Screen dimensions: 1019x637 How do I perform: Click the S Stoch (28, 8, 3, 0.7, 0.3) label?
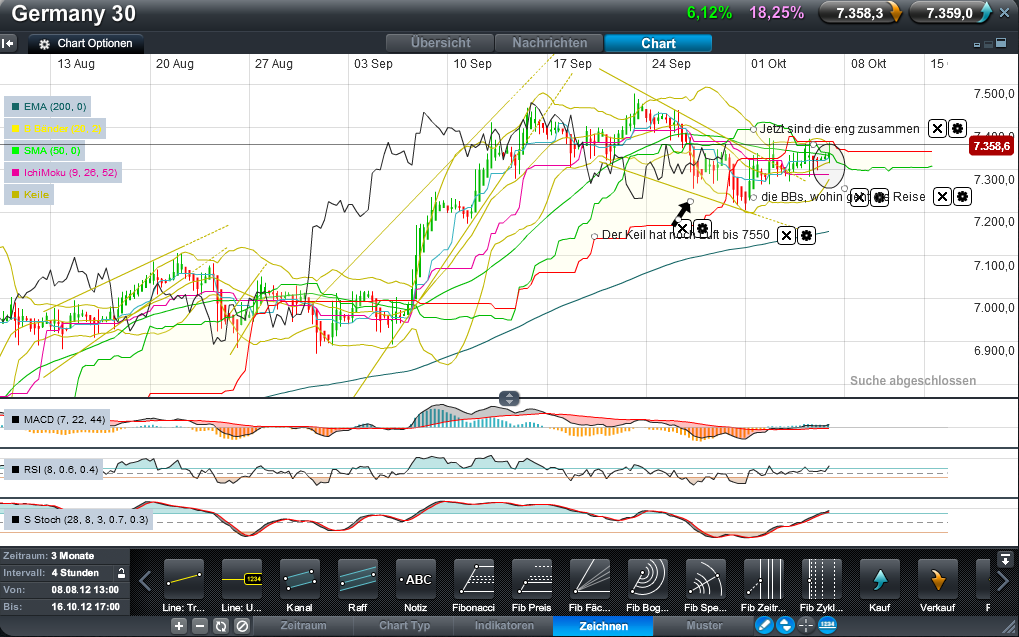tap(79, 519)
